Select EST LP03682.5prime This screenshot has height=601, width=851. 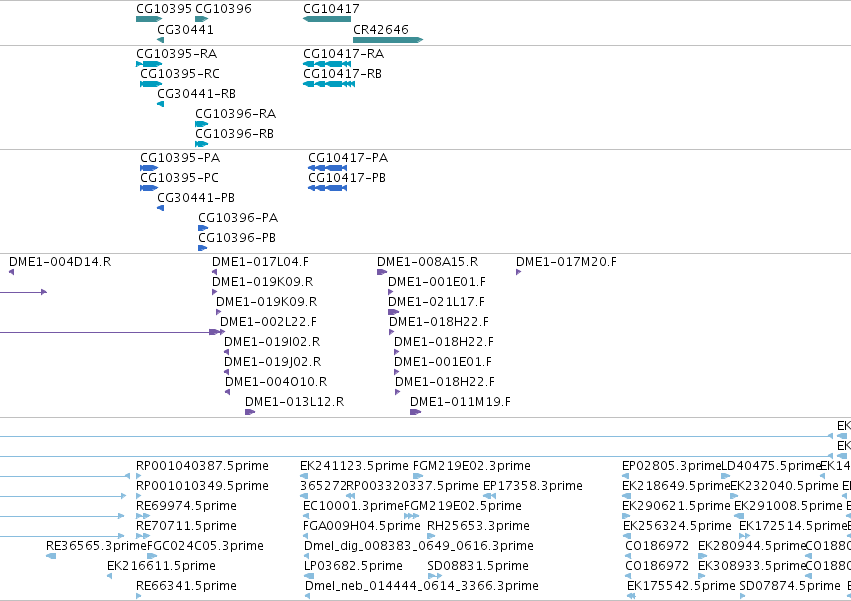pyautogui.click(x=353, y=567)
